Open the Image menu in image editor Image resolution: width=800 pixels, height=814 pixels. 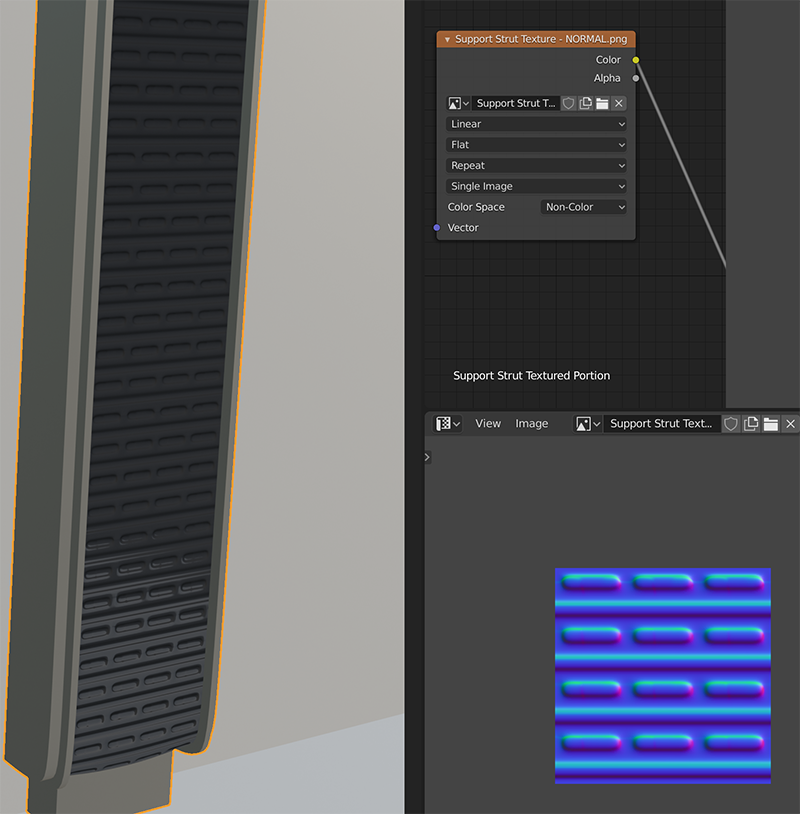point(532,424)
